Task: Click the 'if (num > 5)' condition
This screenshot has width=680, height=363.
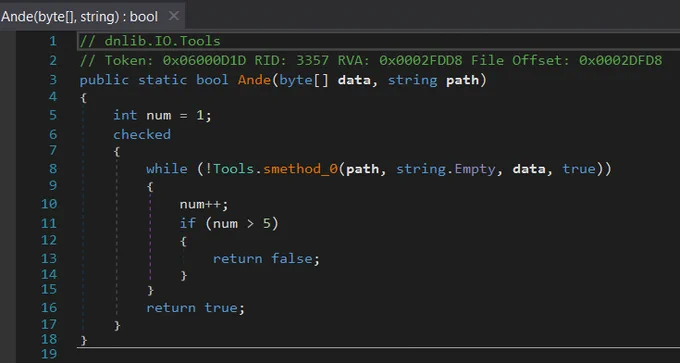Action: click(229, 223)
